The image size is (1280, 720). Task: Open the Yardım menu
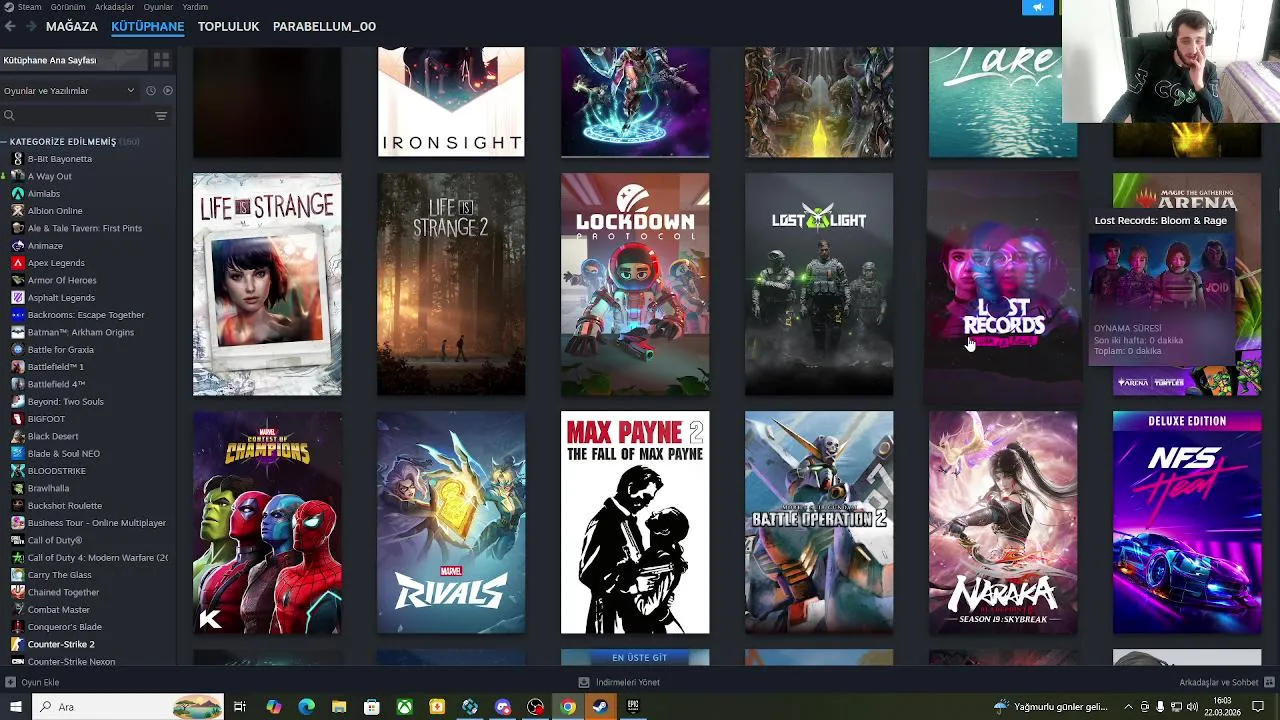195,7
